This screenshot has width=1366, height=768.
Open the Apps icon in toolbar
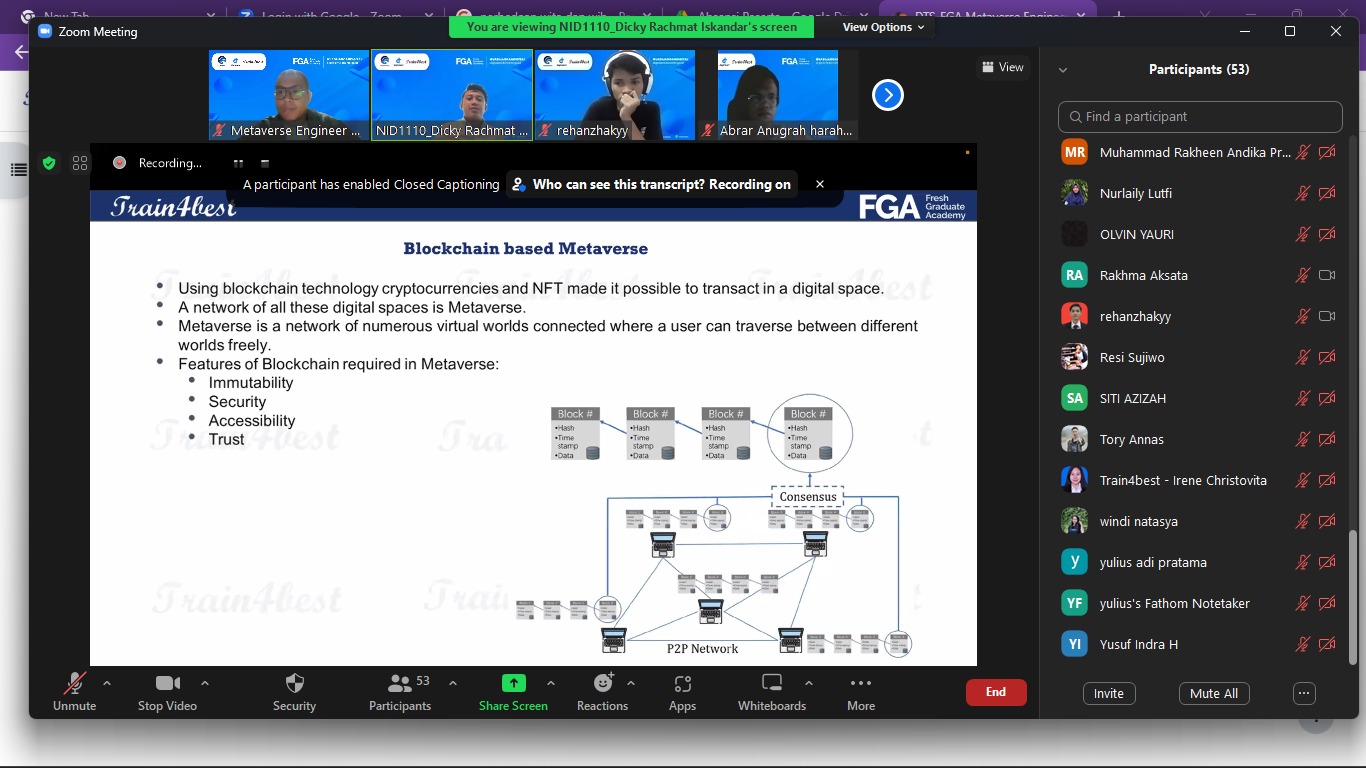pyautogui.click(x=682, y=684)
